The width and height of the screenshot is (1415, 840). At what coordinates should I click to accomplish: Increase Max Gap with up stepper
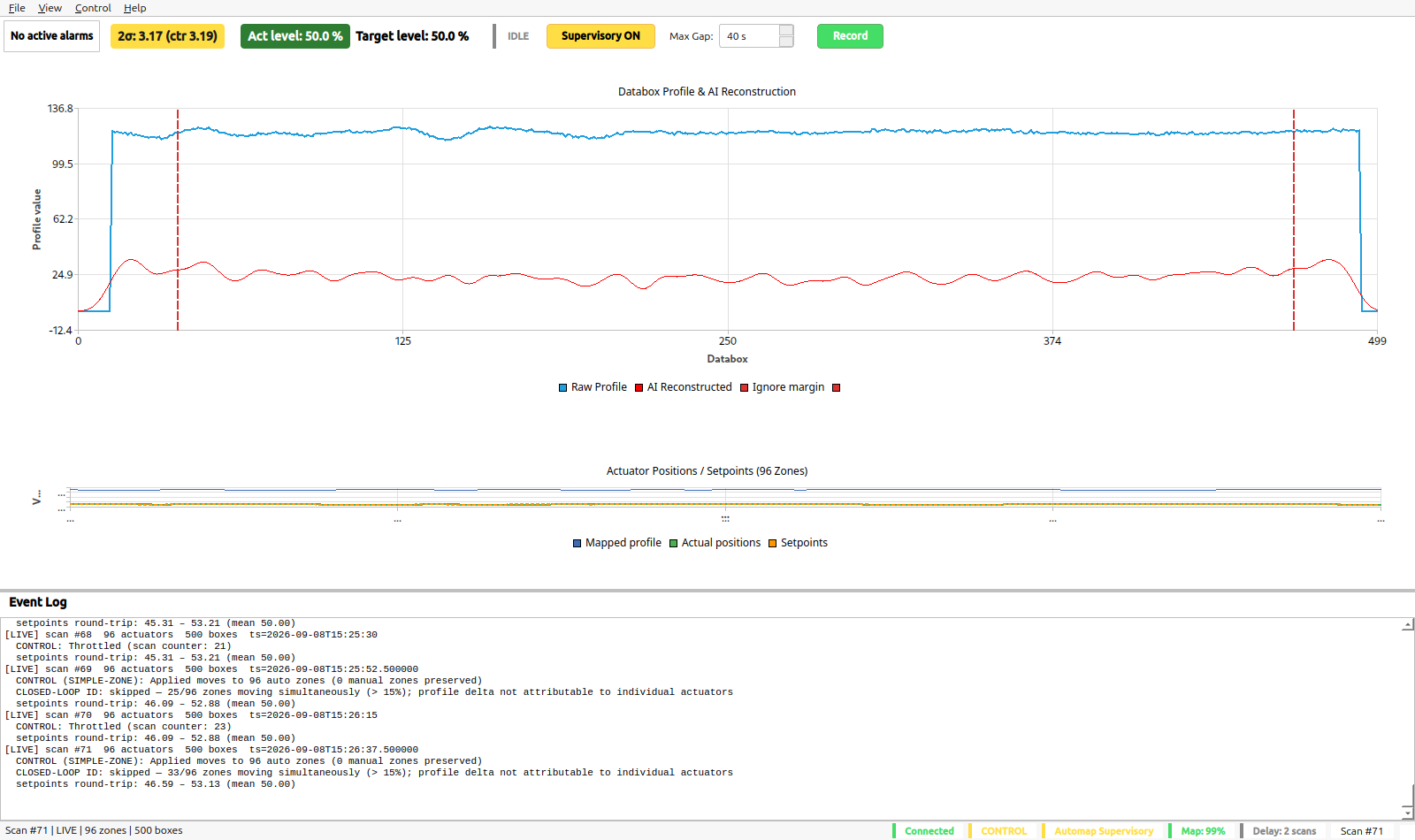point(786,30)
